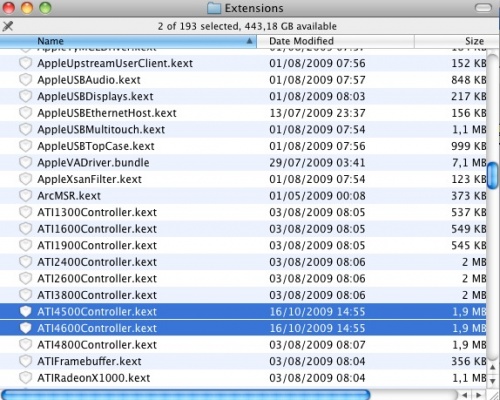
Task: Select the AppleVADriver.bundle file name
Action: (x=93, y=163)
